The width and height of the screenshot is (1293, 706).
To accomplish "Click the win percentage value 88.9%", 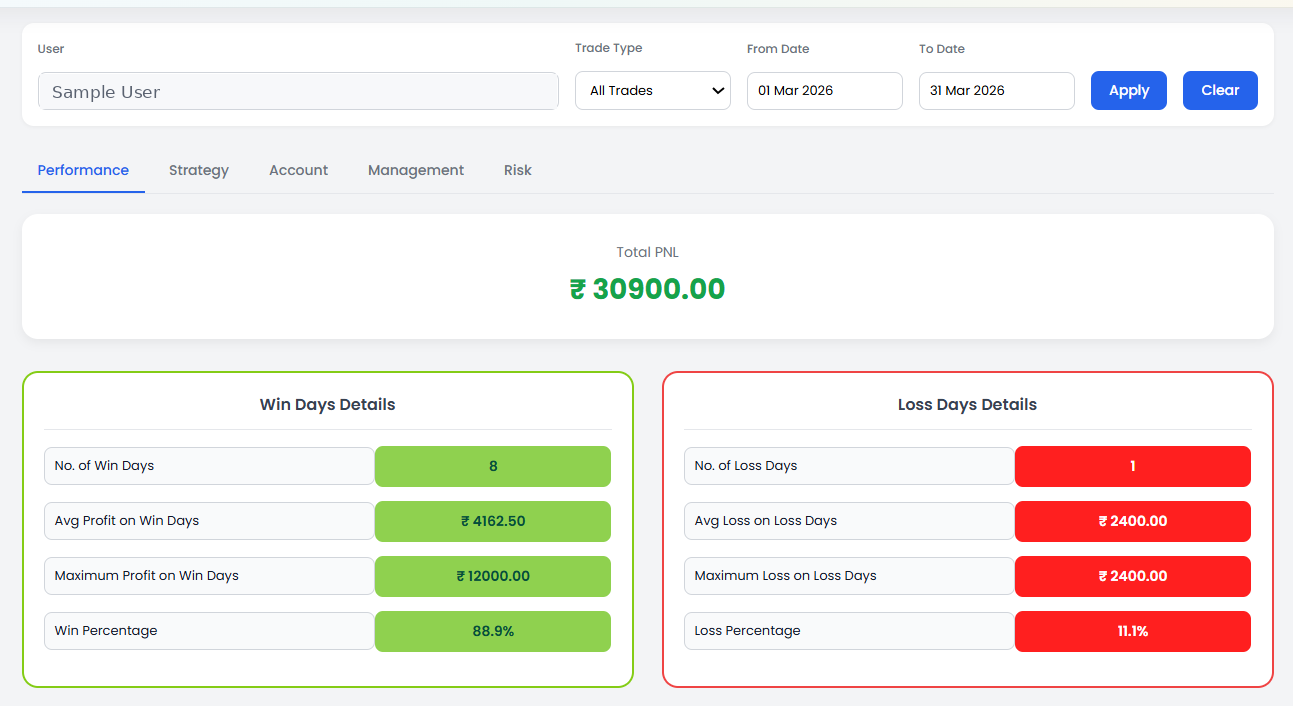I will pos(493,631).
